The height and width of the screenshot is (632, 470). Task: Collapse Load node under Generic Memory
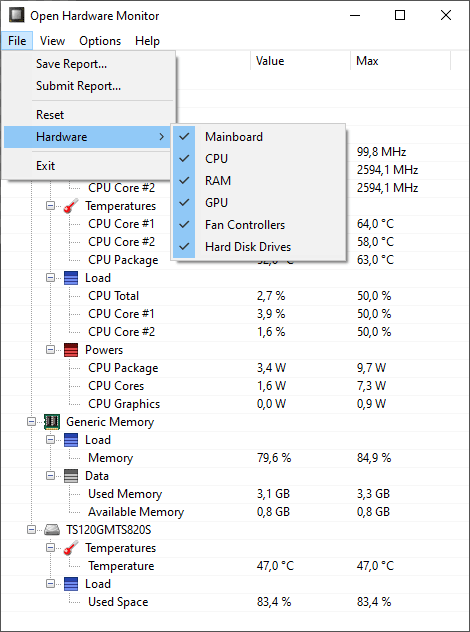(x=50, y=440)
